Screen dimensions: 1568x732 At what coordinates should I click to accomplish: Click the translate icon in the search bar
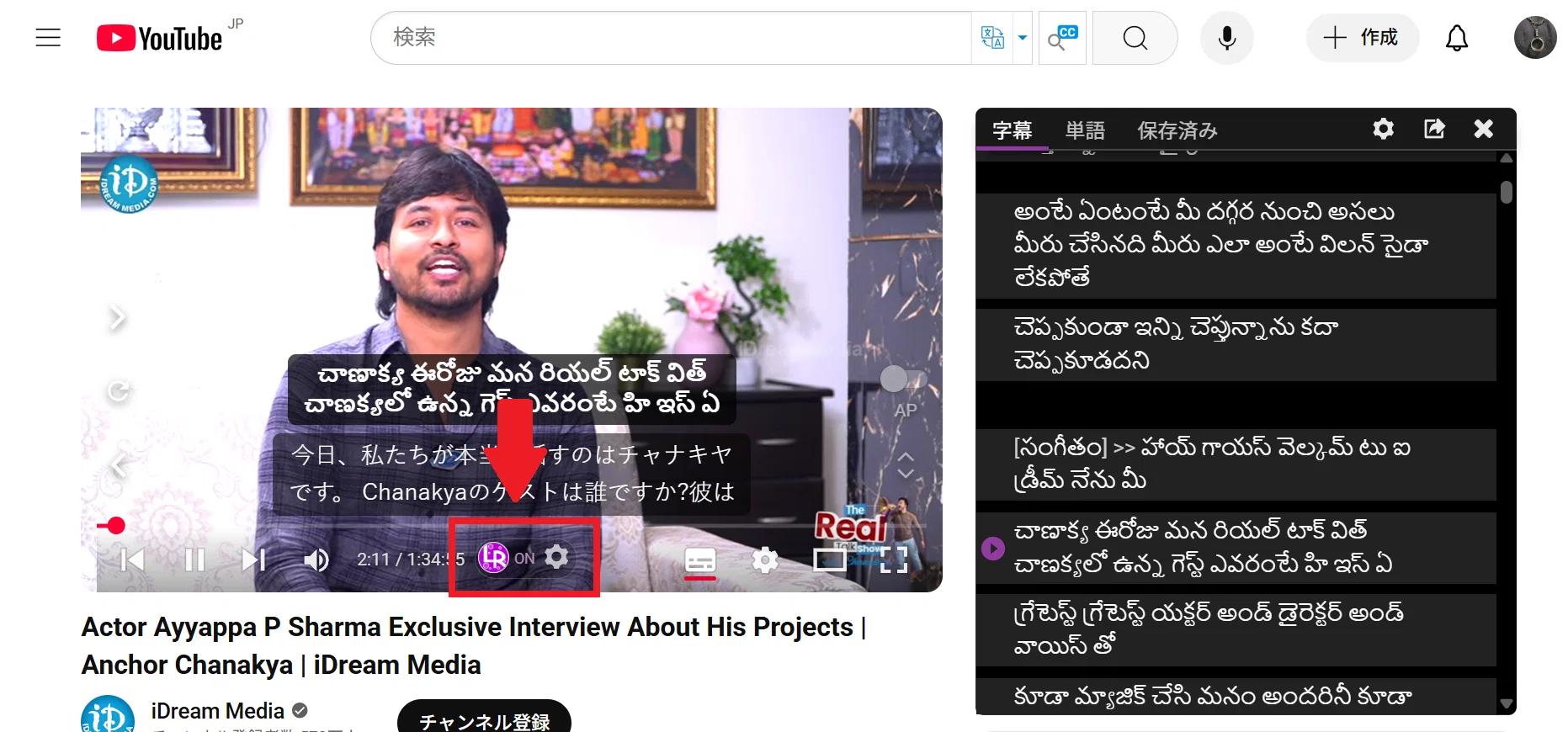992,38
